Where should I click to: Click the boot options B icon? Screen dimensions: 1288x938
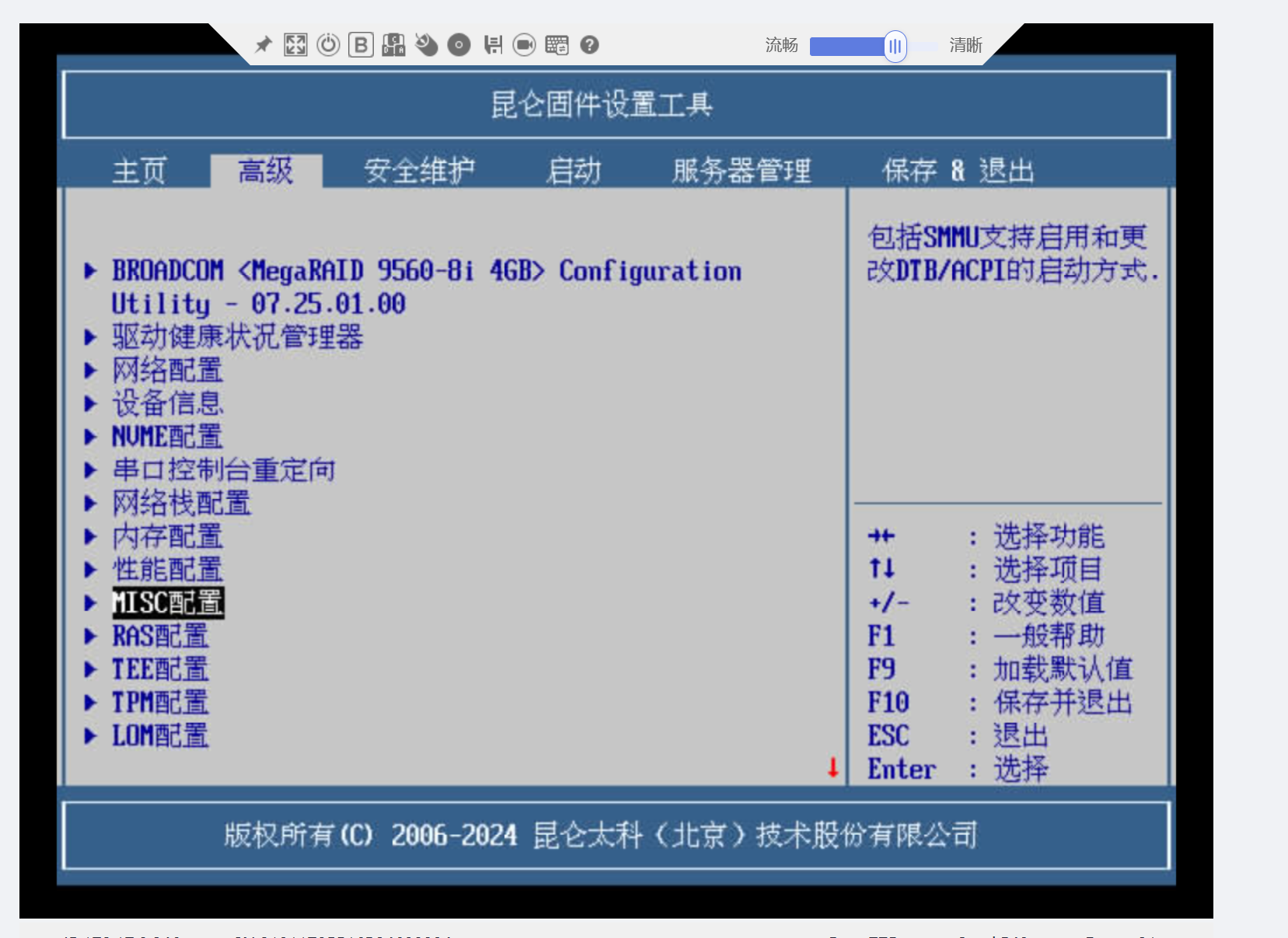click(x=361, y=45)
